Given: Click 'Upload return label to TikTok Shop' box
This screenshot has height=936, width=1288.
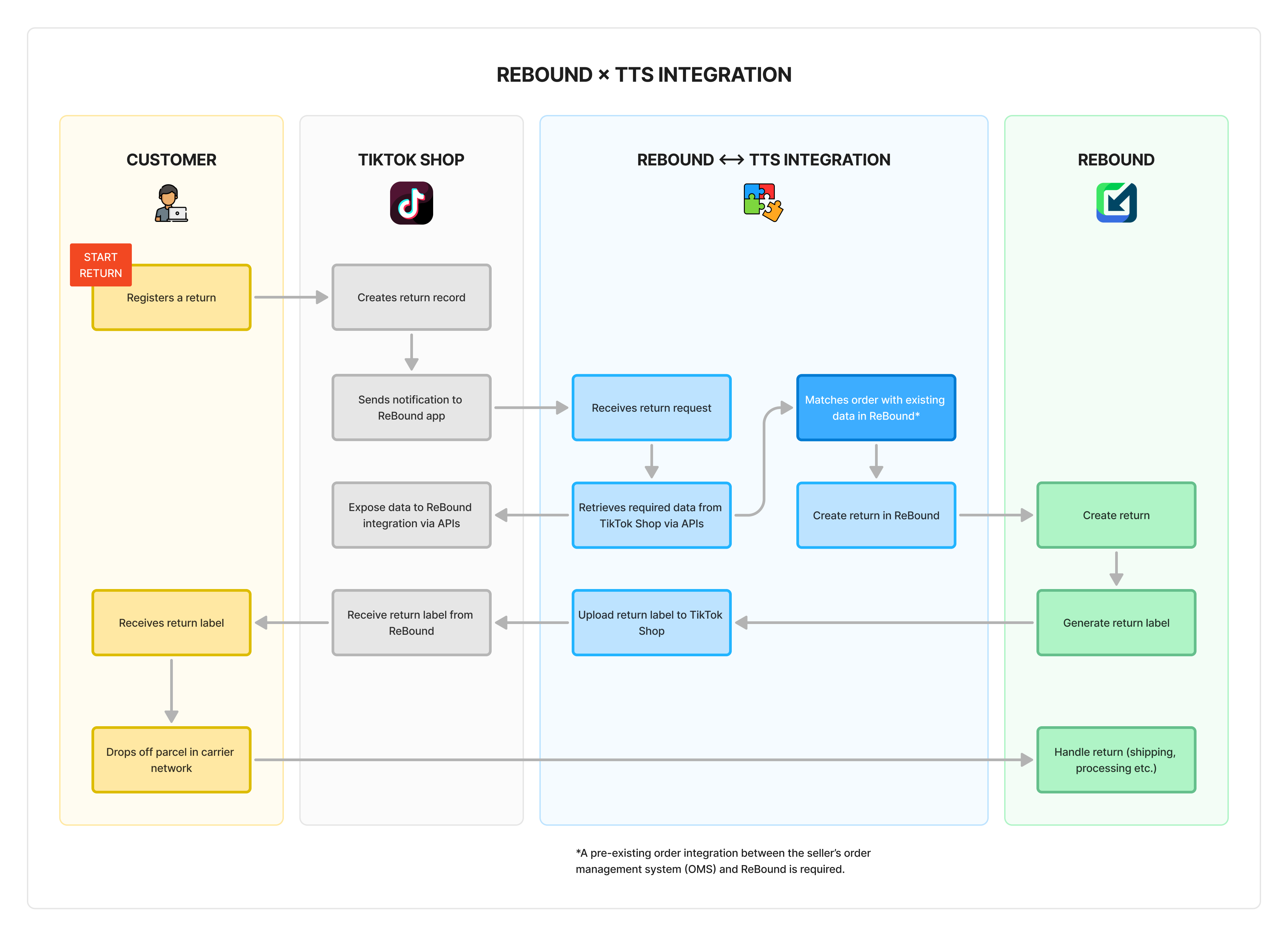Looking at the screenshot, I should point(651,623).
